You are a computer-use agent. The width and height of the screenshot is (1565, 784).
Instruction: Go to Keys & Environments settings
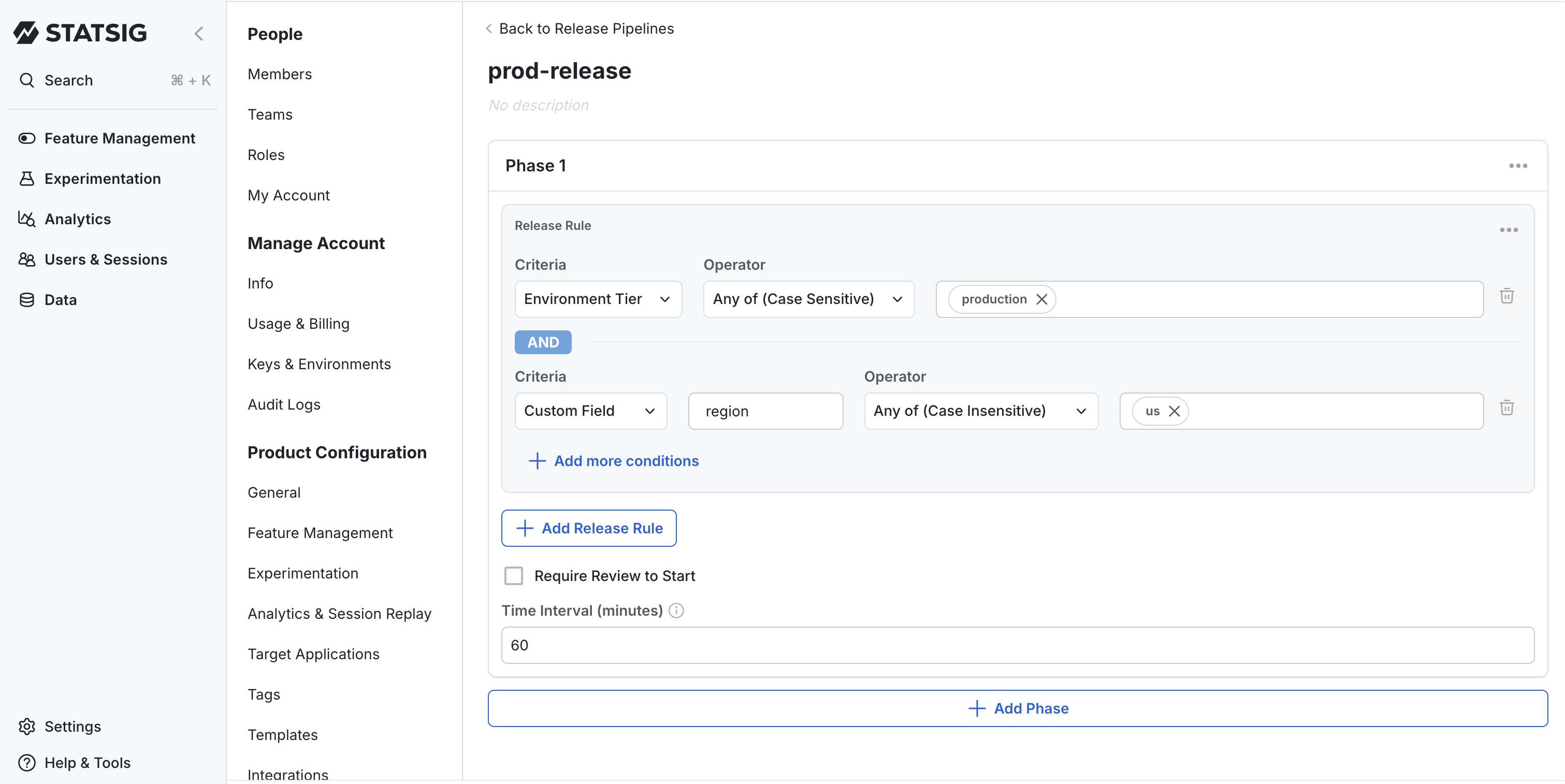coord(319,365)
